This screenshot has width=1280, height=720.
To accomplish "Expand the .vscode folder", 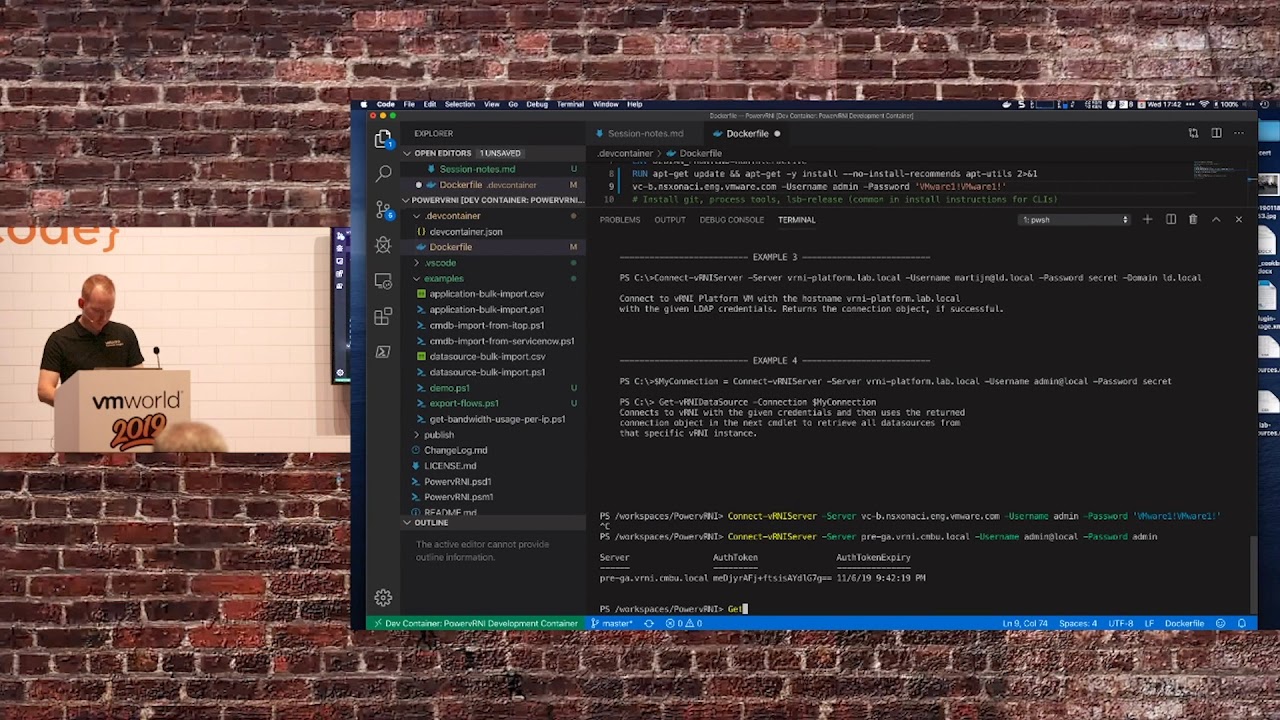I will pos(440,262).
